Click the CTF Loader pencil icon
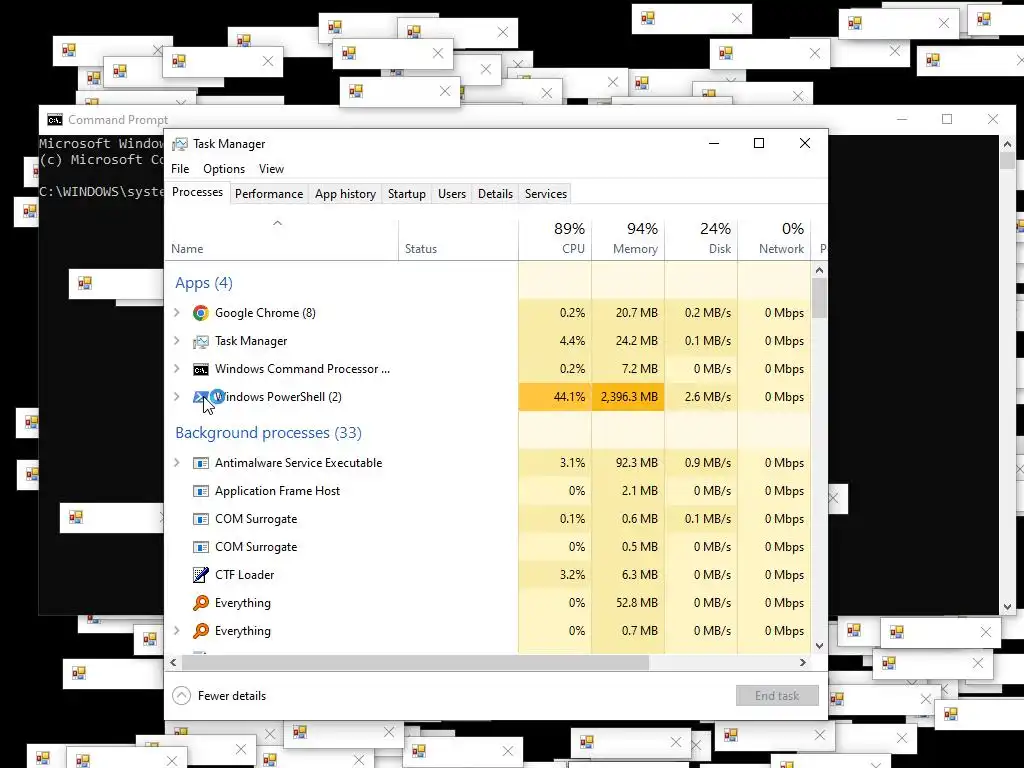Image resolution: width=1024 pixels, height=768 pixels. point(200,575)
